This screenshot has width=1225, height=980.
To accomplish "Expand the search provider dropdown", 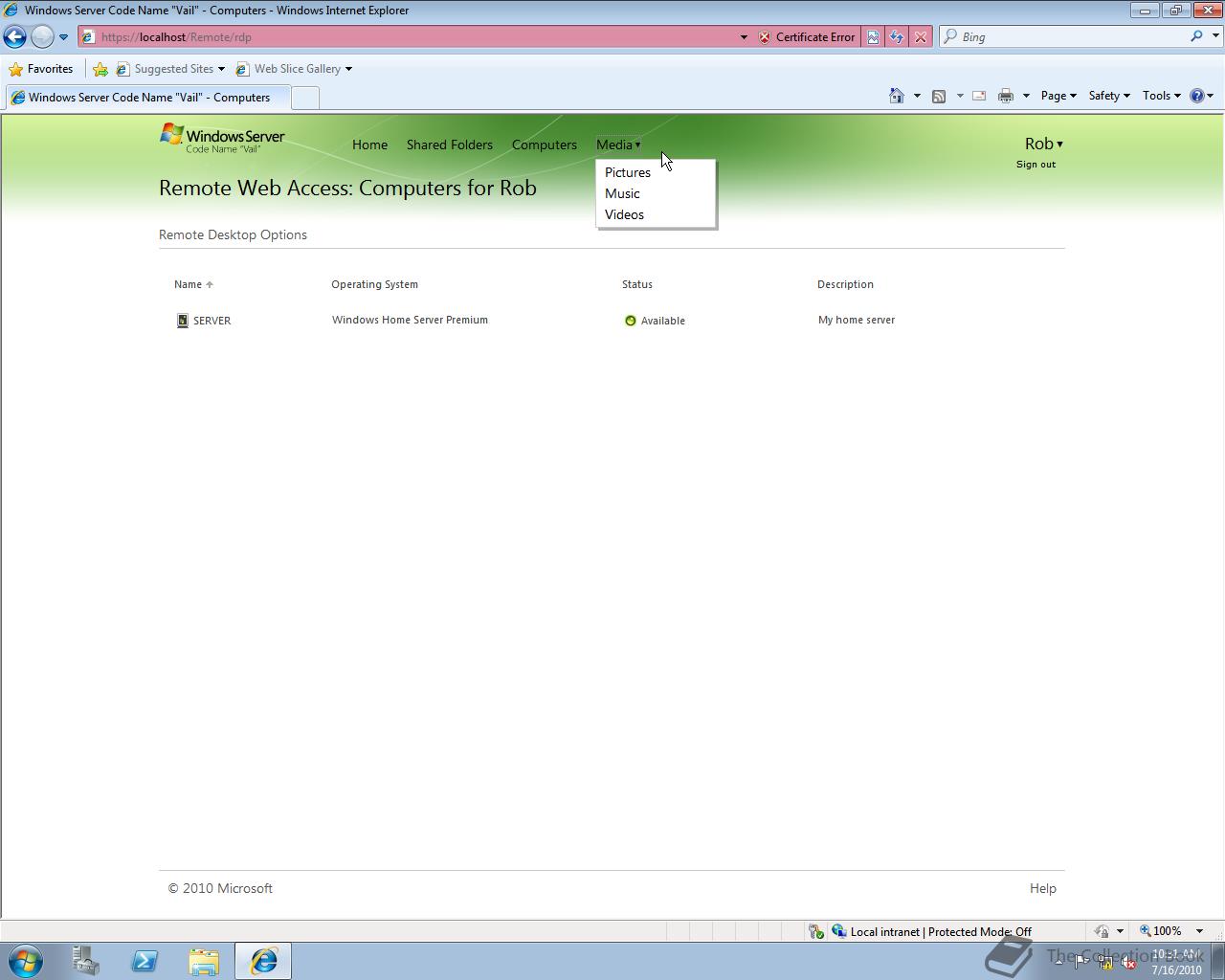I will tap(1216, 36).
